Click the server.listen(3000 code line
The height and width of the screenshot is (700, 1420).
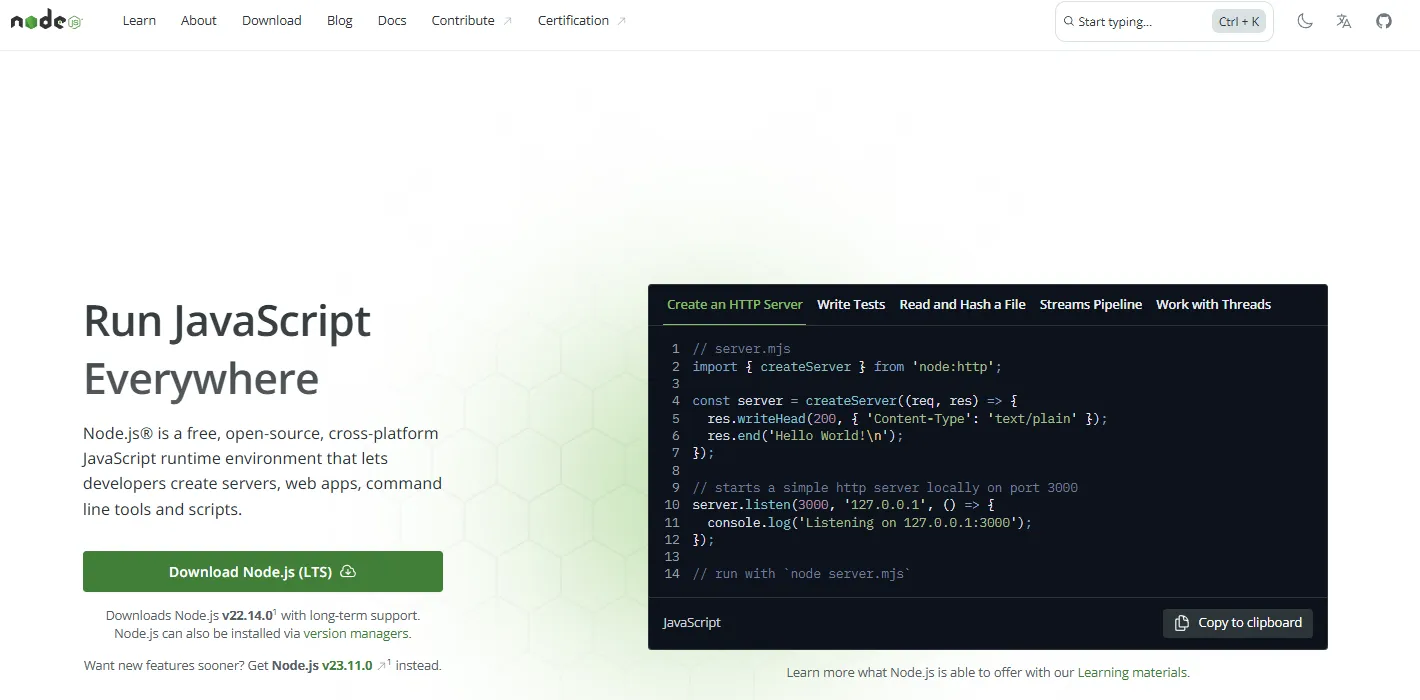pos(843,505)
